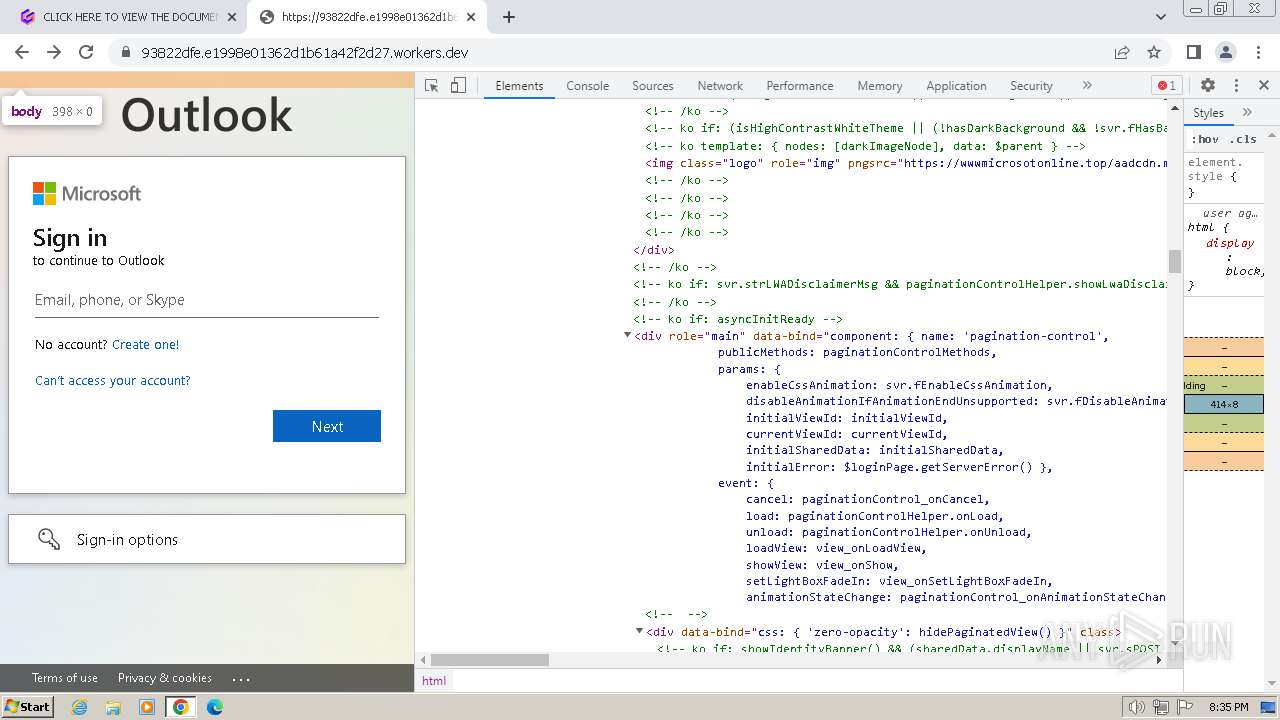Open the Chrome three-dot menu
The width and height of the screenshot is (1280, 720).
1258,52
